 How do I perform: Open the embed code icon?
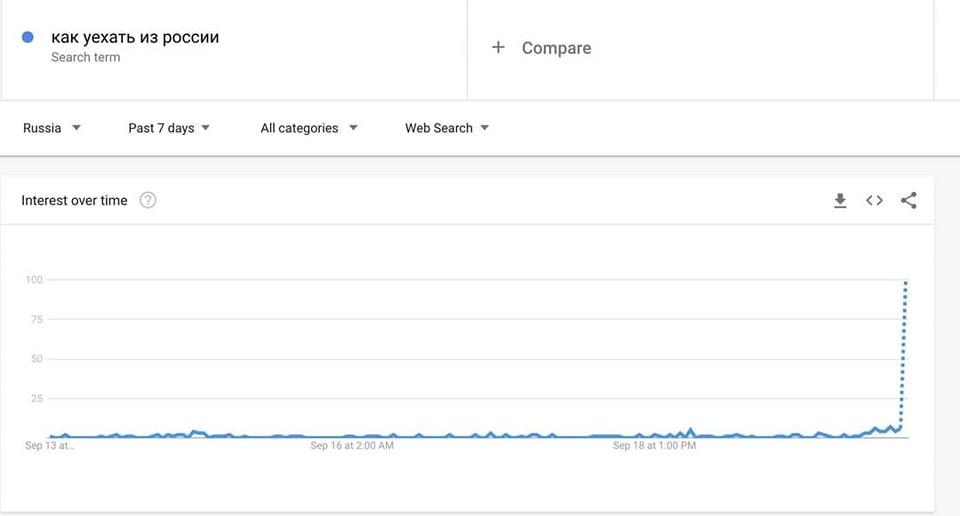[x=874, y=200]
